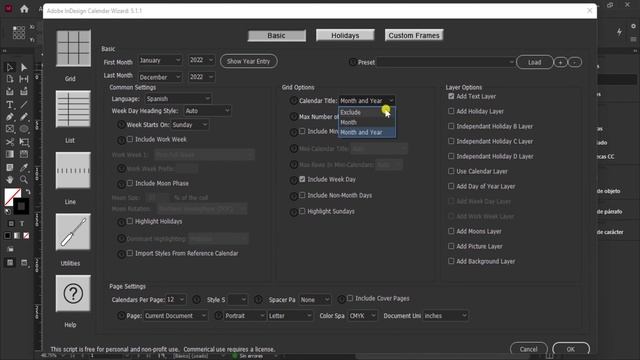Select the Page tool

[x=10, y=79]
